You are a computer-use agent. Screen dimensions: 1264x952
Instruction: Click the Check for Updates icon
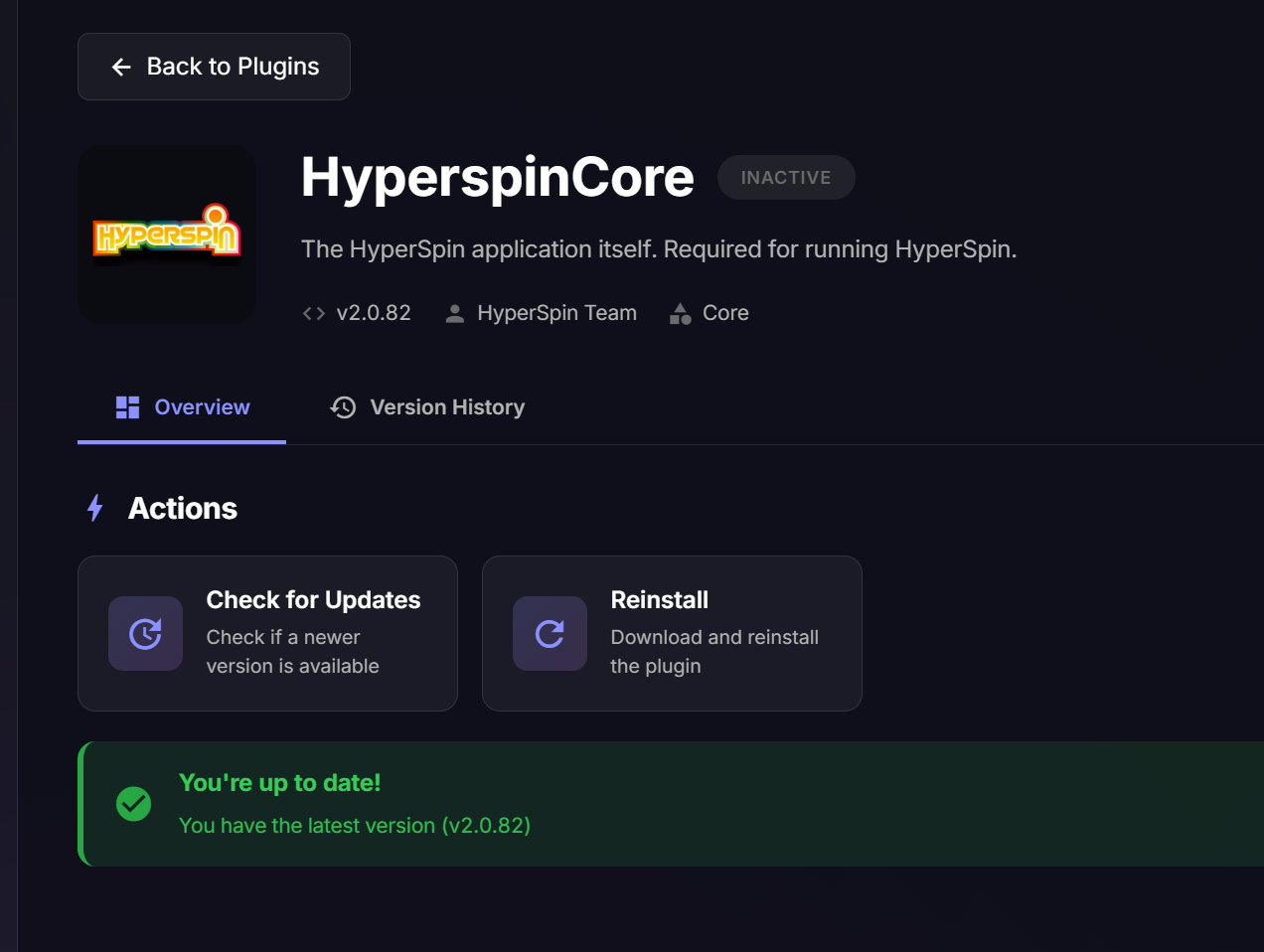click(x=145, y=634)
